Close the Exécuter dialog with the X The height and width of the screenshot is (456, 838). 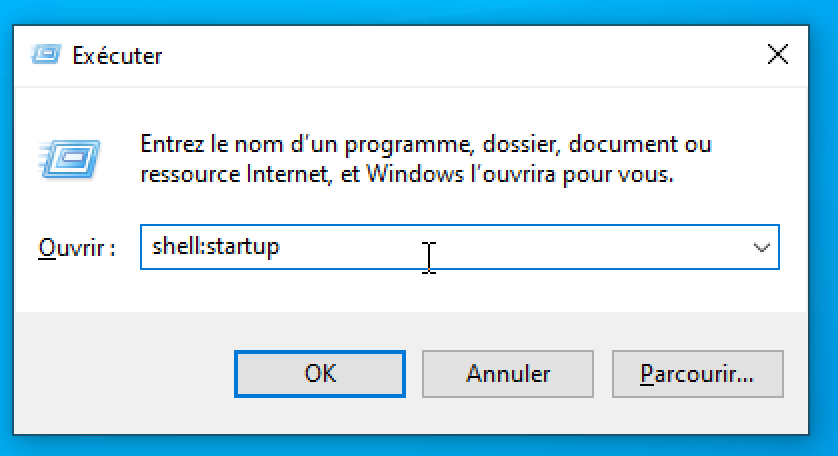point(778,55)
